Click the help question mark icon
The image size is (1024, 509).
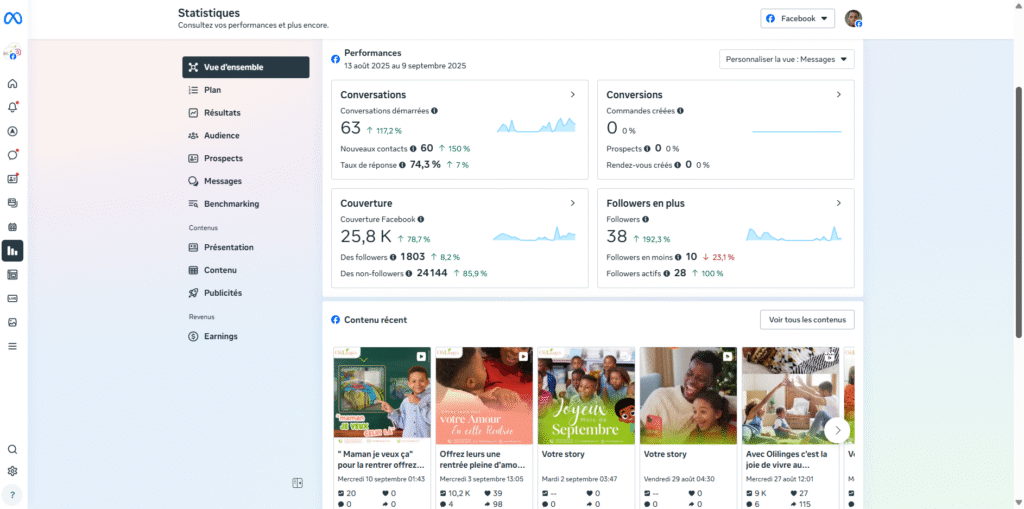(x=13, y=494)
